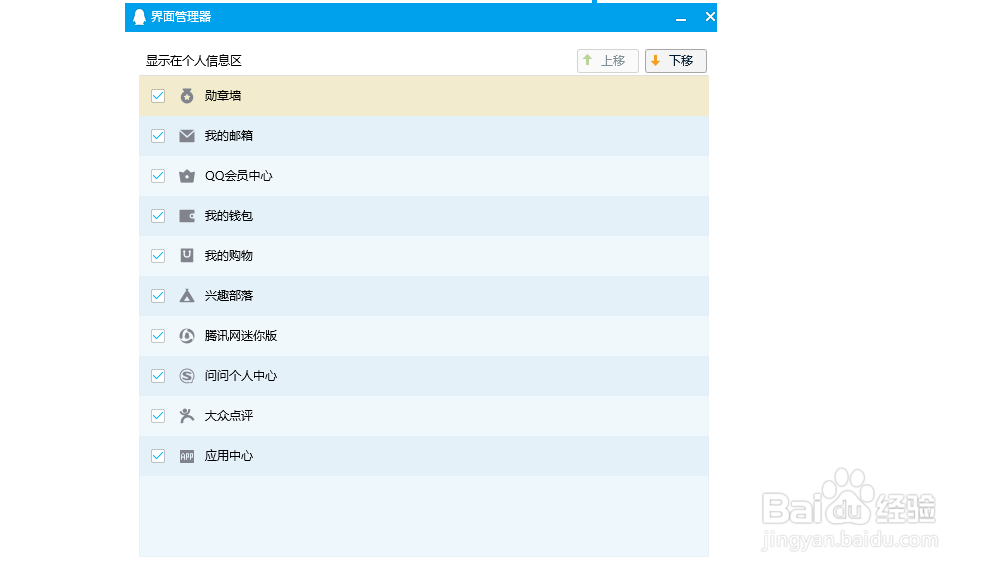Toggle the 我的购物 checkbox
The image size is (993, 574).
(158, 256)
